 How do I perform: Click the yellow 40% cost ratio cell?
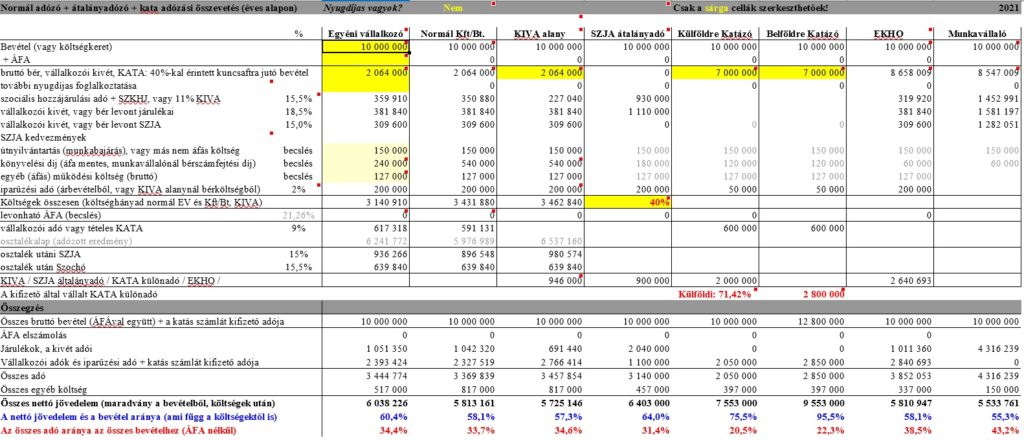click(627, 202)
